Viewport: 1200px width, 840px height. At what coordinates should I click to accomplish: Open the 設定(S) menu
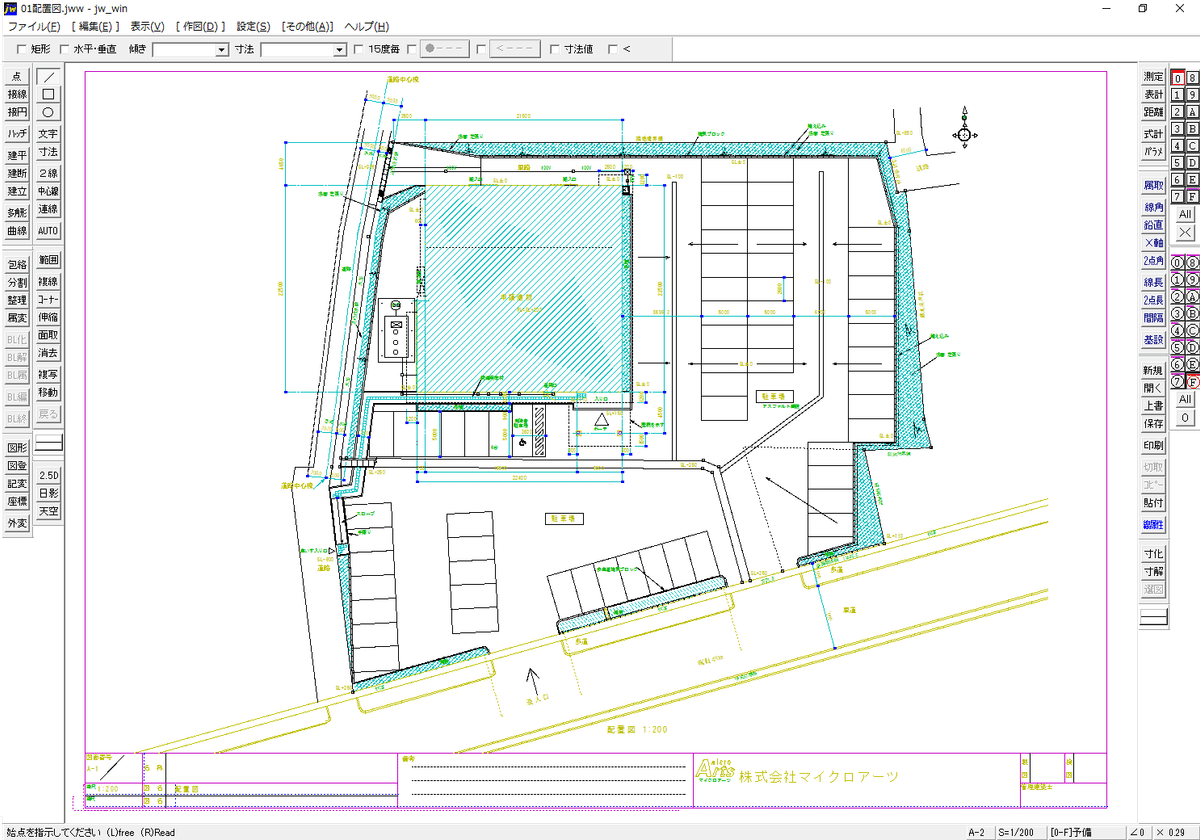(253, 26)
